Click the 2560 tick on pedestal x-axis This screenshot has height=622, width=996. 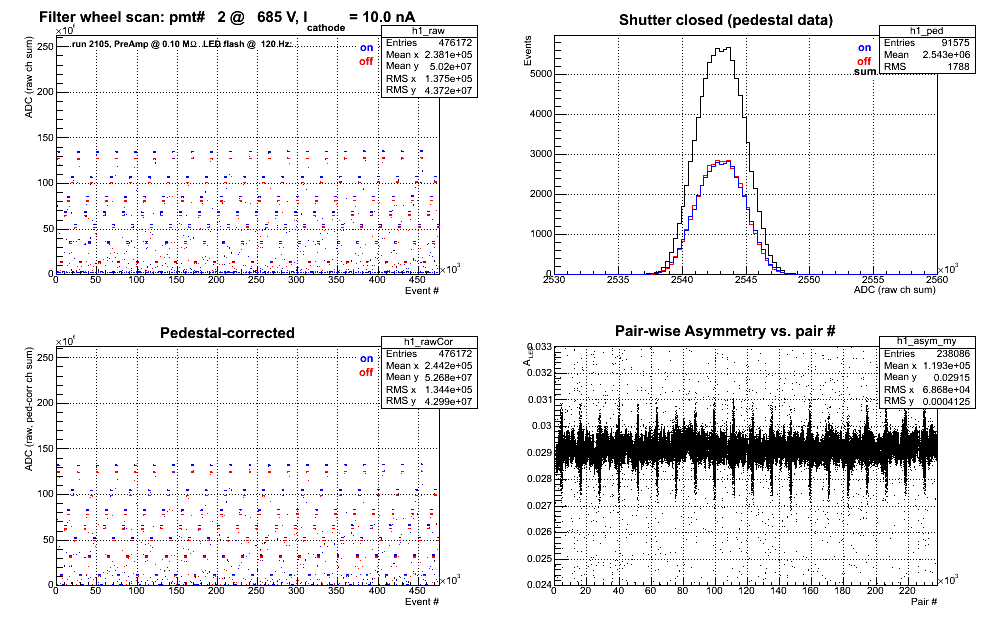coord(937,280)
